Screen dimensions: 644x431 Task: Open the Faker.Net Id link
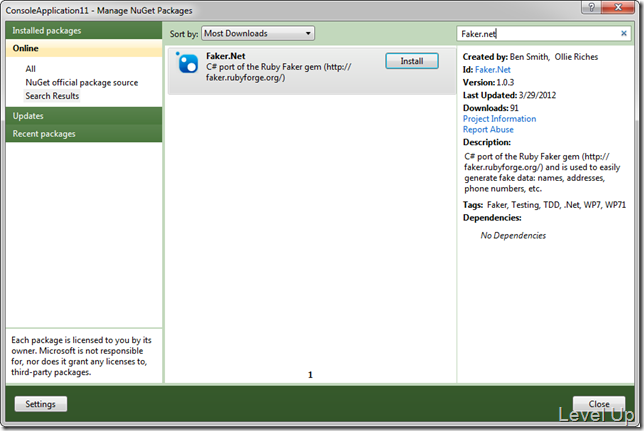pyautogui.click(x=492, y=69)
